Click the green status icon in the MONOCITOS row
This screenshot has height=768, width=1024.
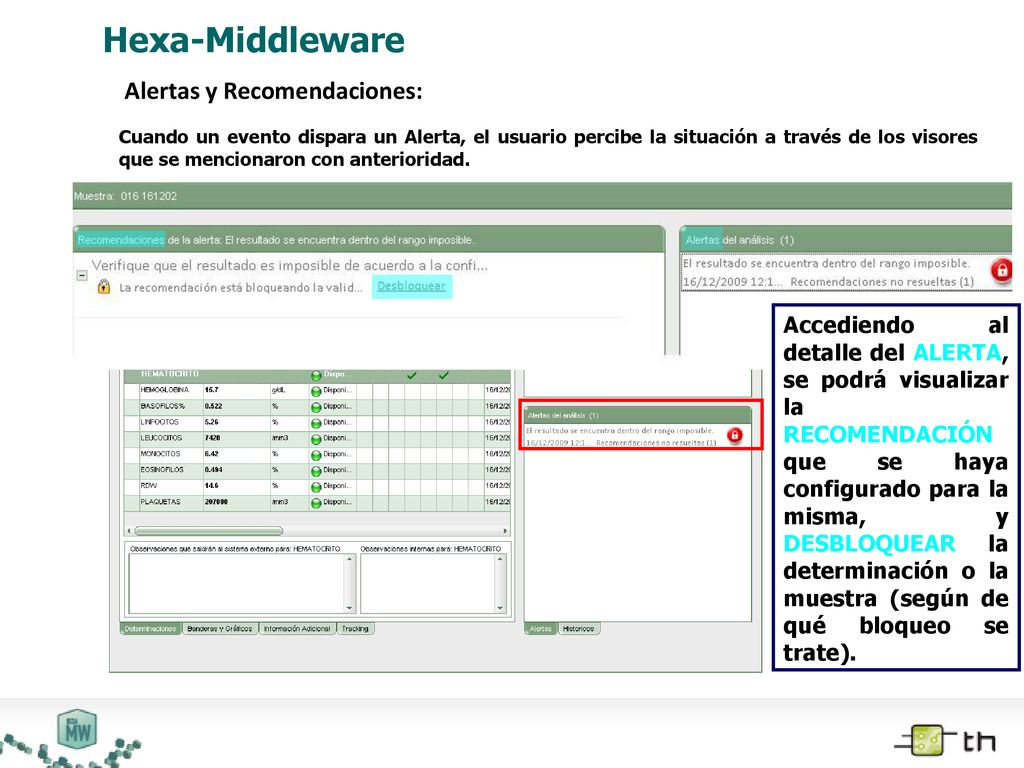click(x=316, y=455)
